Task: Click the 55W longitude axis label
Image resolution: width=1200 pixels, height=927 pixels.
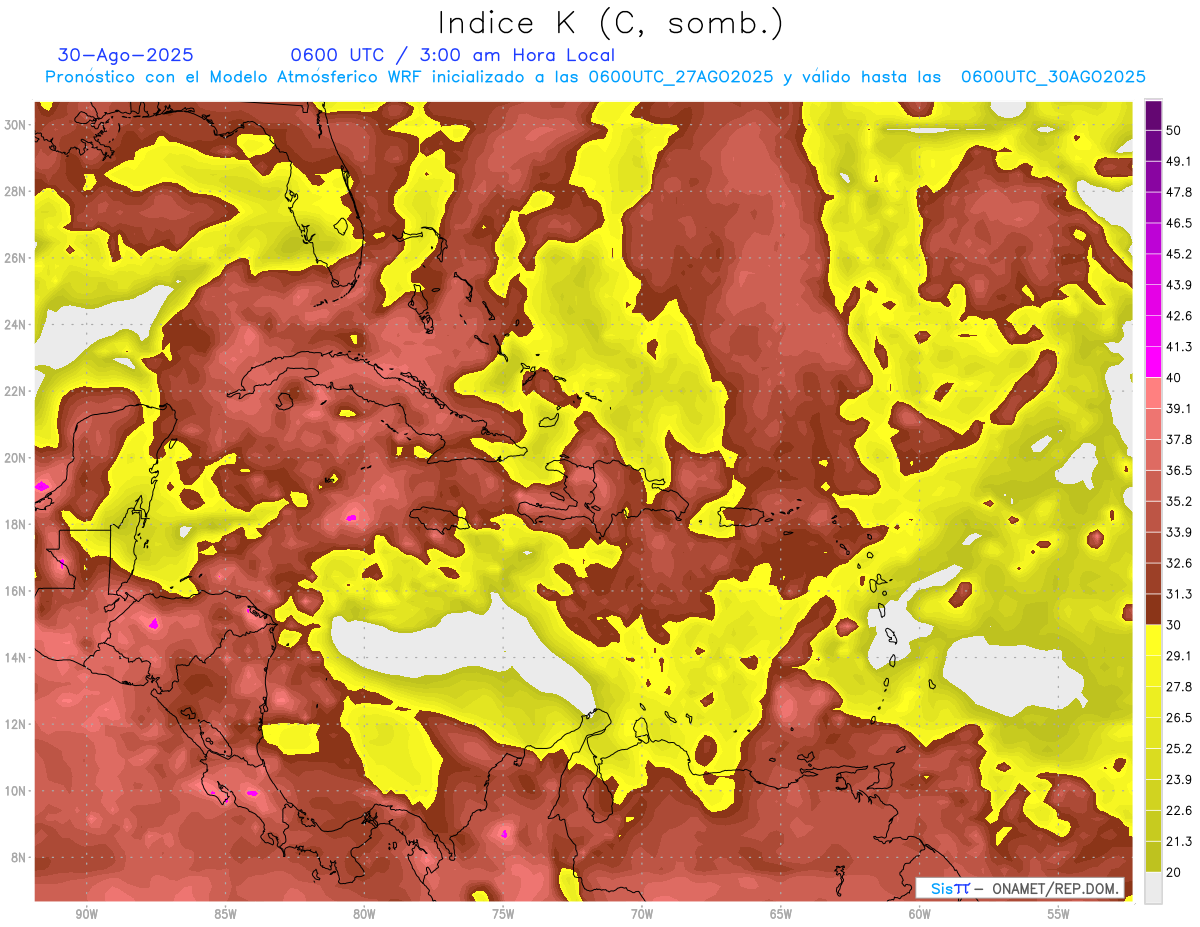Action: click(1059, 915)
